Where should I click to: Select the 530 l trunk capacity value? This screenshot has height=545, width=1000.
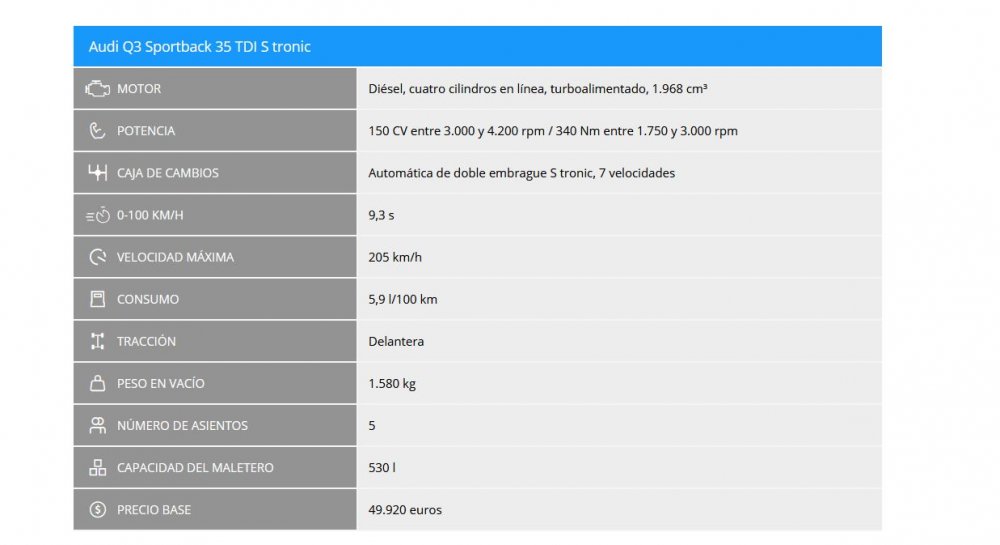[x=382, y=467]
